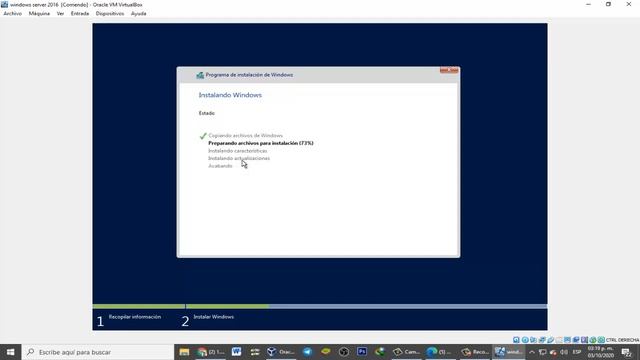This screenshot has height=360, width=640.
Task: Click the network adapter status icon
Action: (542, 340)
